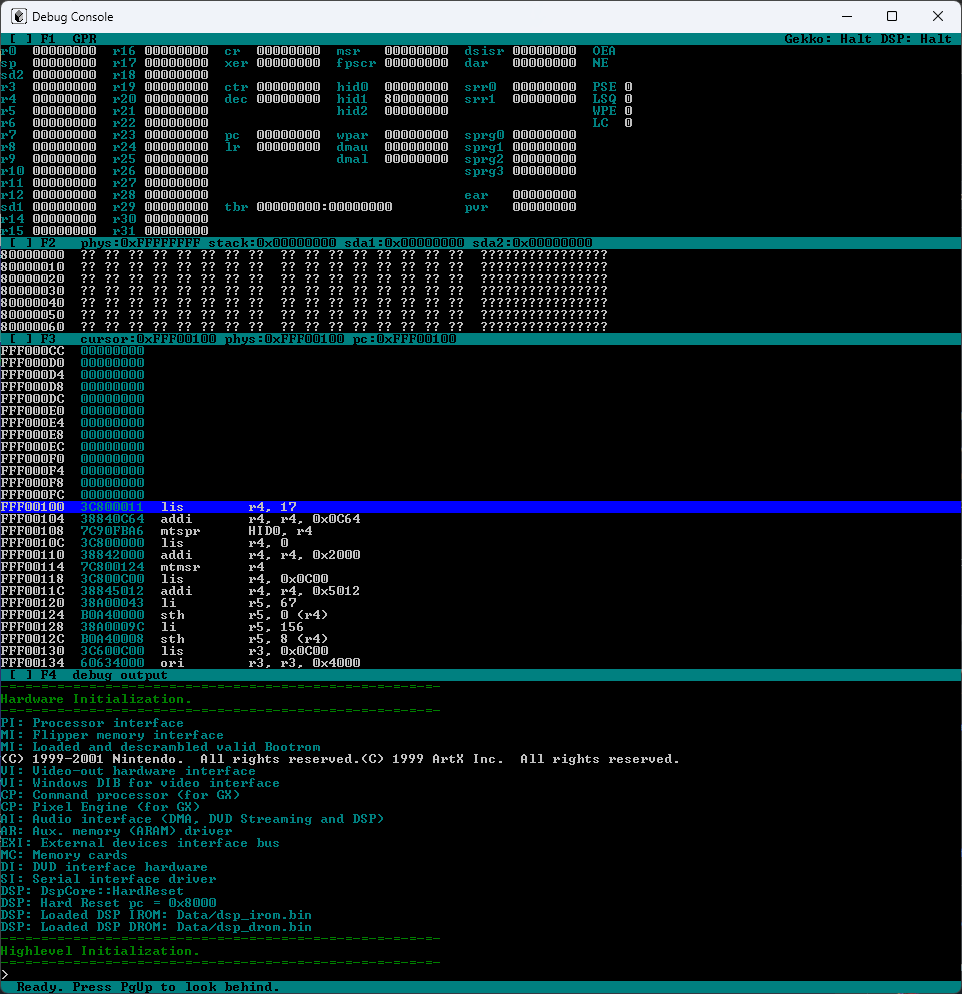Minimize the Debug Console window
This screenshot has height=994, width=962.
[x=847, y=16]
